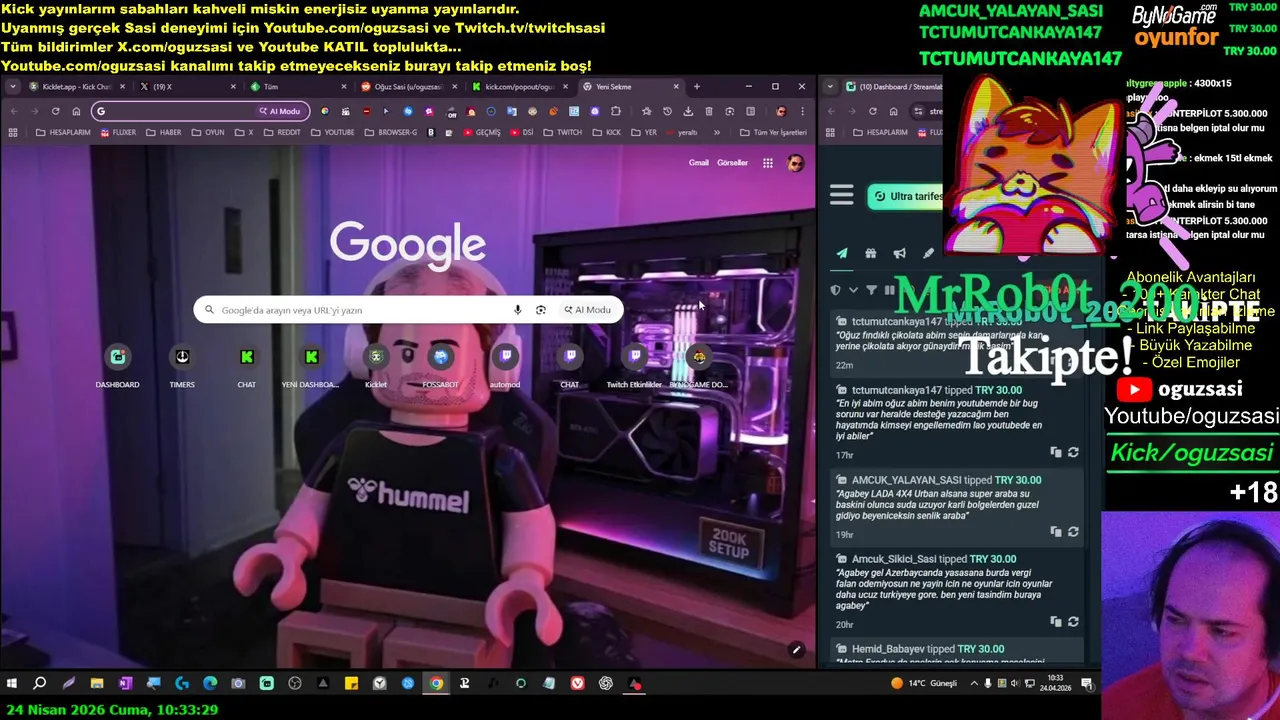
Task: Open the BYNOGAME shortcut tile
Action: pyautogui.click(x=699, y=366)
